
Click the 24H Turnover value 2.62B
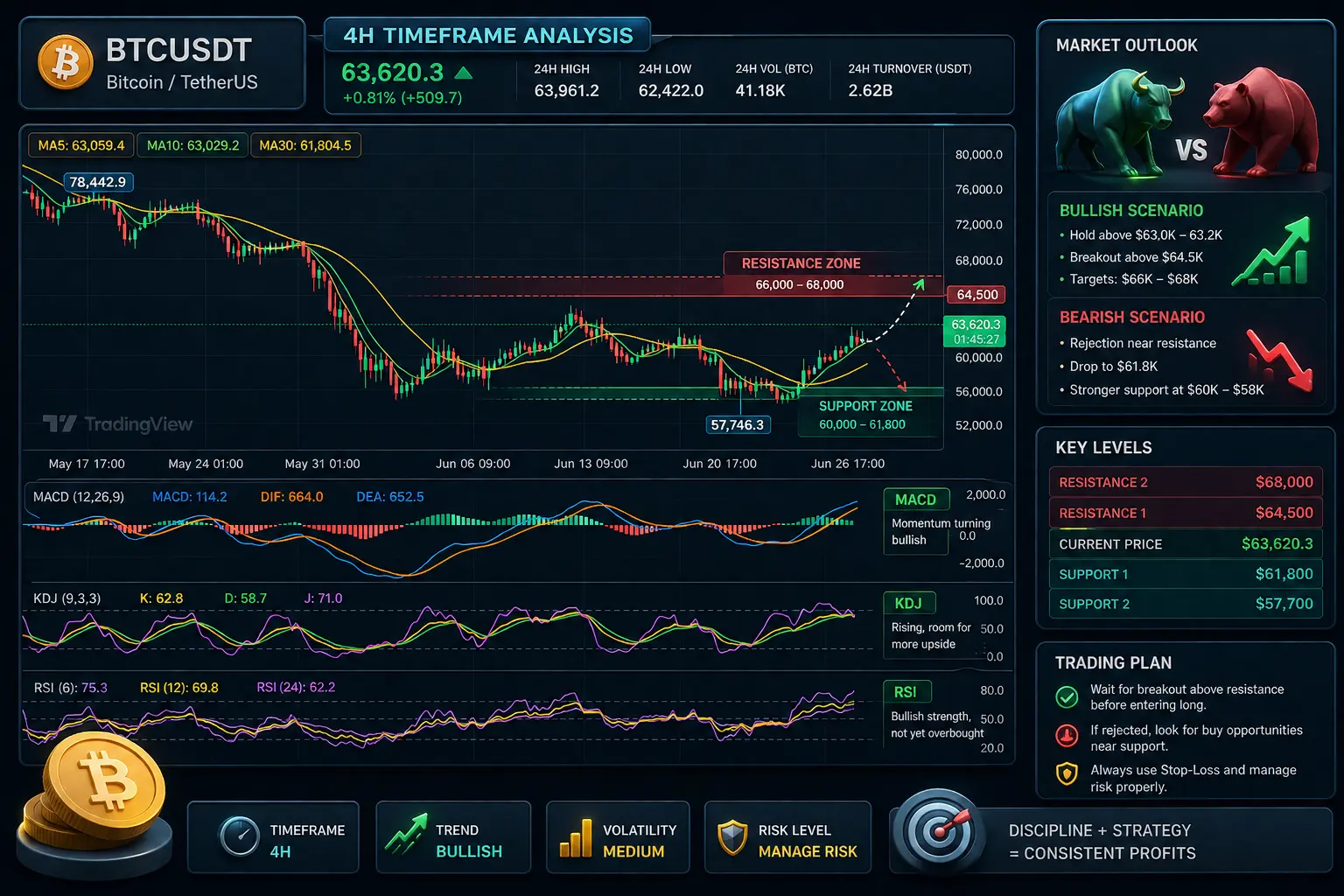pos(870,90)
